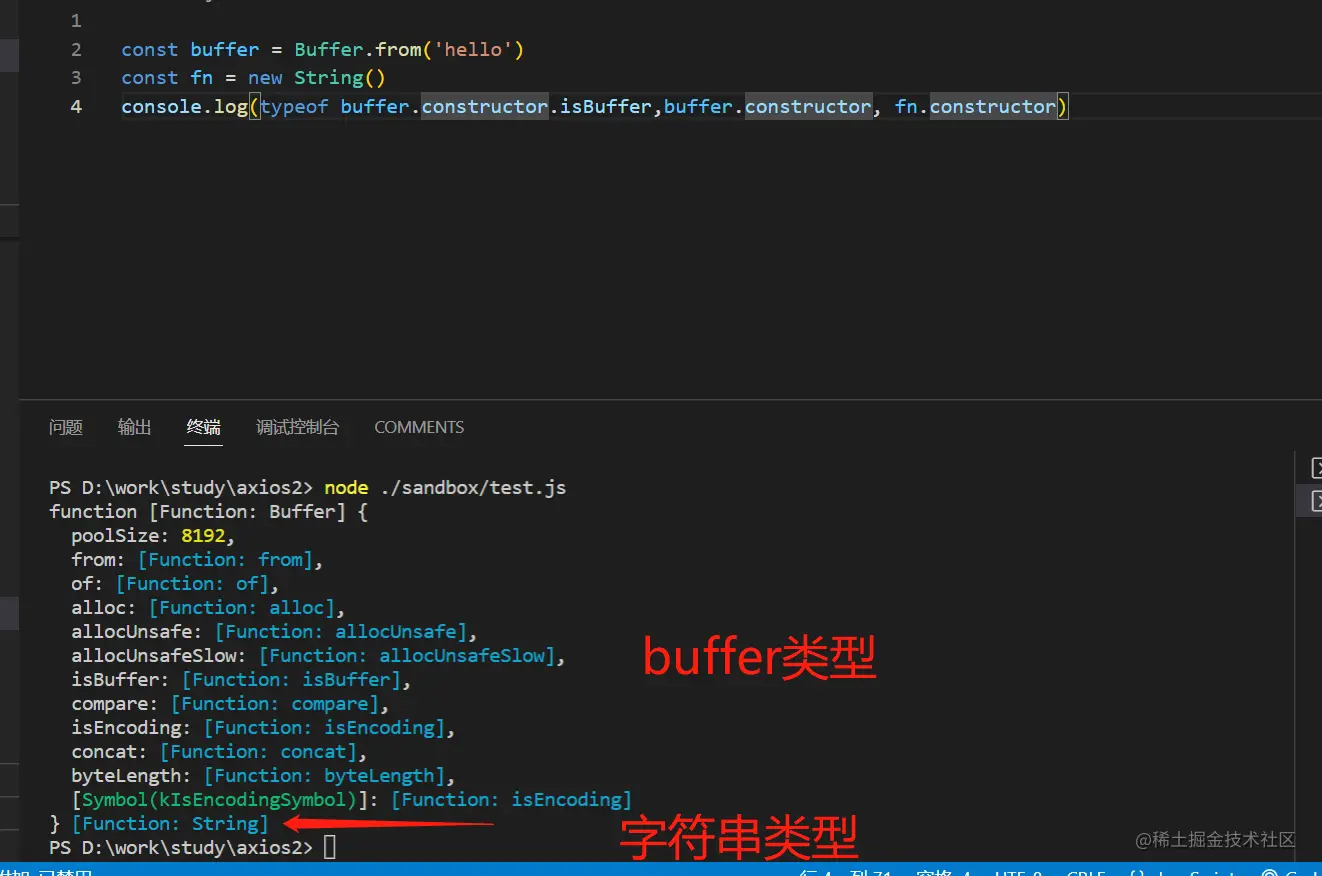Click the 行 4, 列 71 cursor position indicator

[x=843, y=871]
